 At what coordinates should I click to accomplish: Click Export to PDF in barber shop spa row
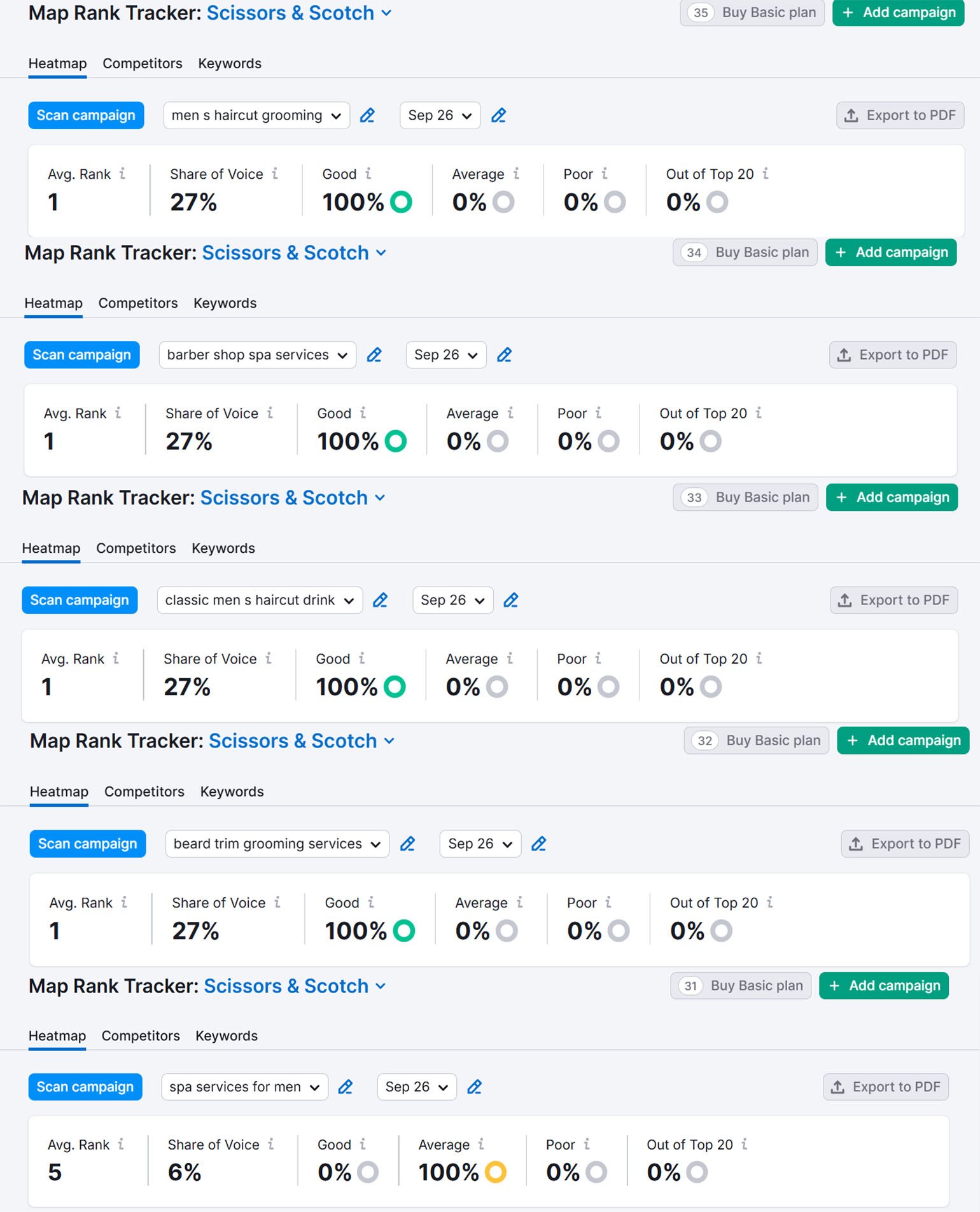[x=893, y=355]
